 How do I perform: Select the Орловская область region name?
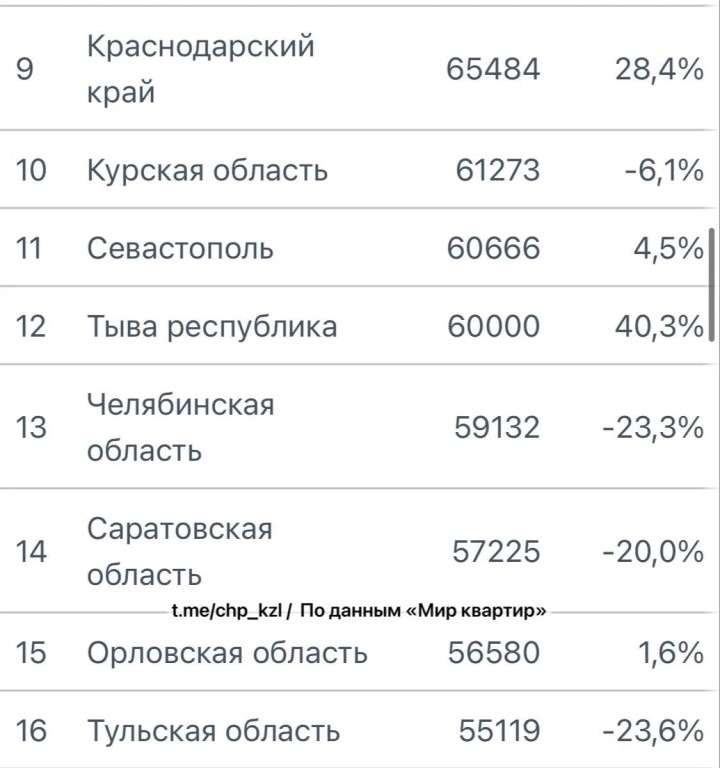227,653
